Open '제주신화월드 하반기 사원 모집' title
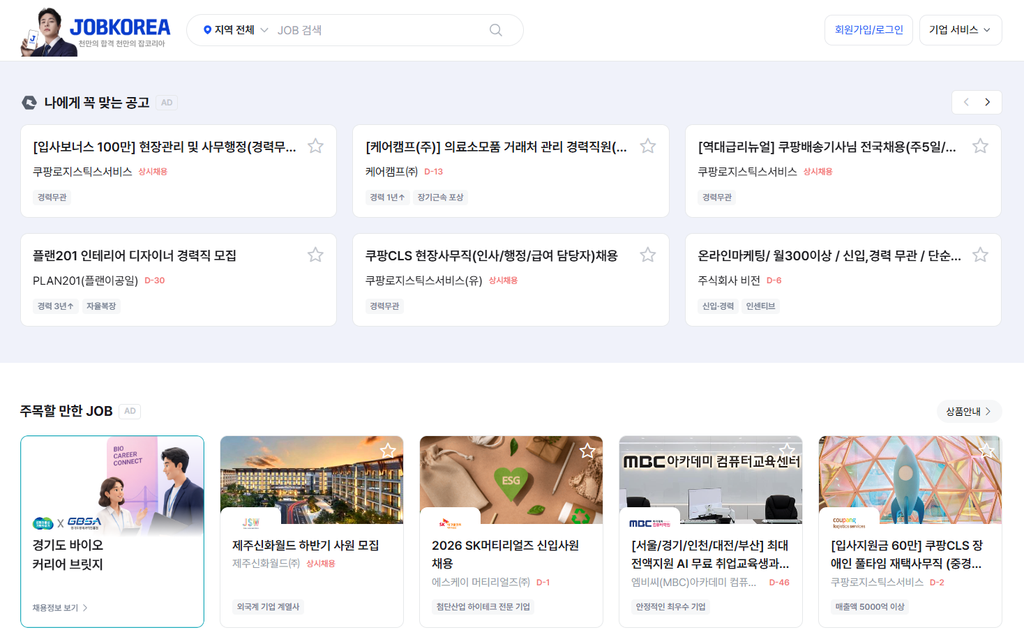1024x635 pixels. [306, 545]
